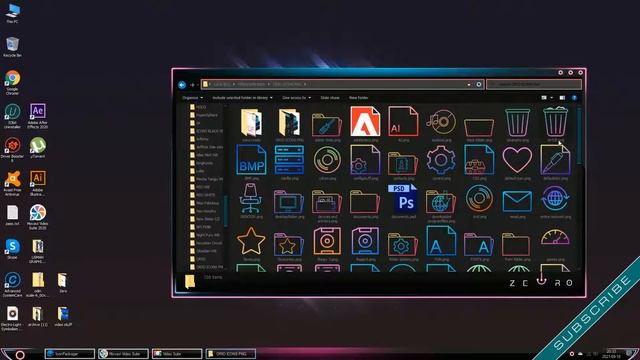
Task: Select the blue envelope email icon thumbnail
Action: tap(517, 201)
